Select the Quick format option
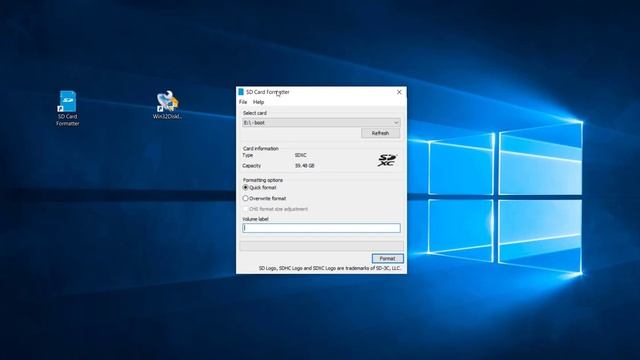Screen dimensions: 640x360 pos(260,187)
